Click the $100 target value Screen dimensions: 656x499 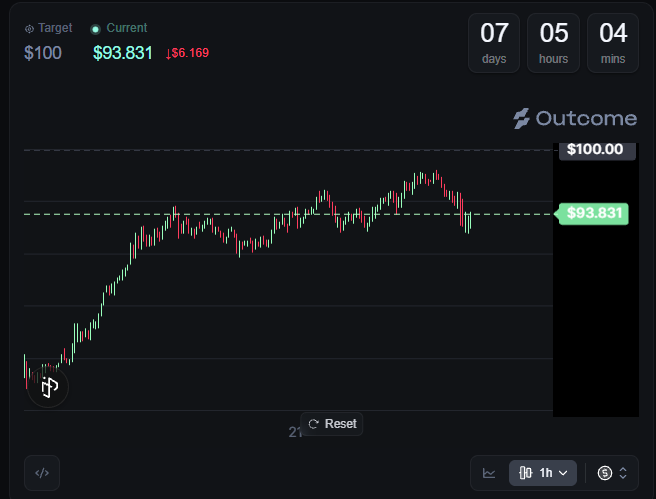click(x=43, y=53)
